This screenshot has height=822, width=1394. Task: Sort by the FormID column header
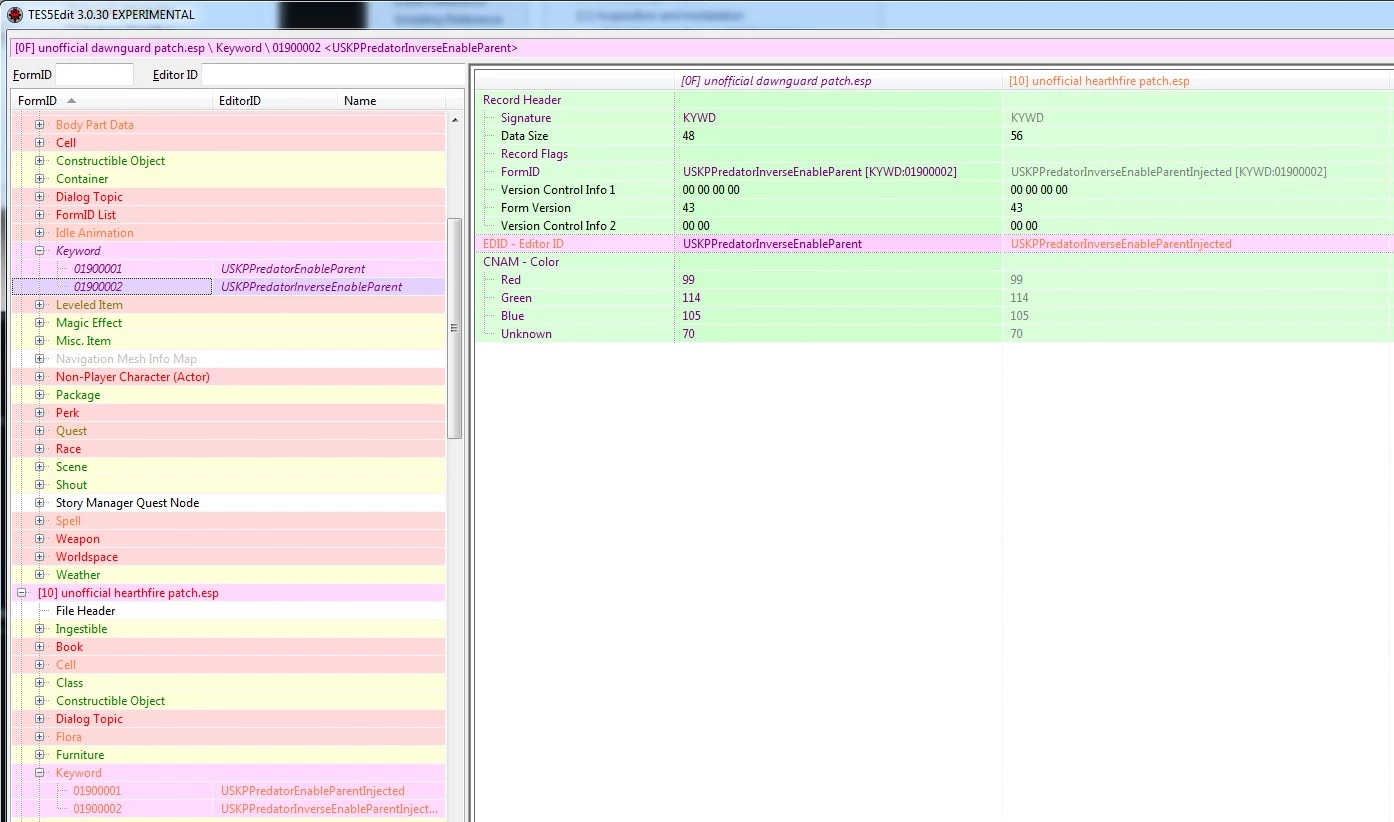click(112, 101)
